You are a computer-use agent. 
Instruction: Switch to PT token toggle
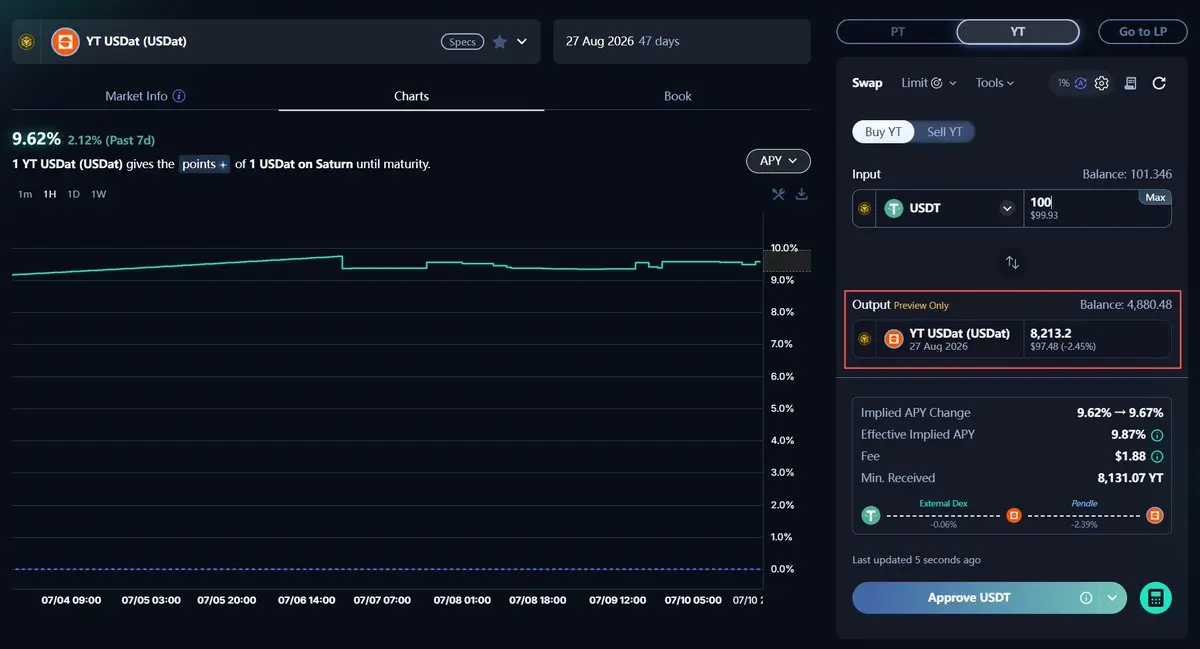[x=897, y=32]
